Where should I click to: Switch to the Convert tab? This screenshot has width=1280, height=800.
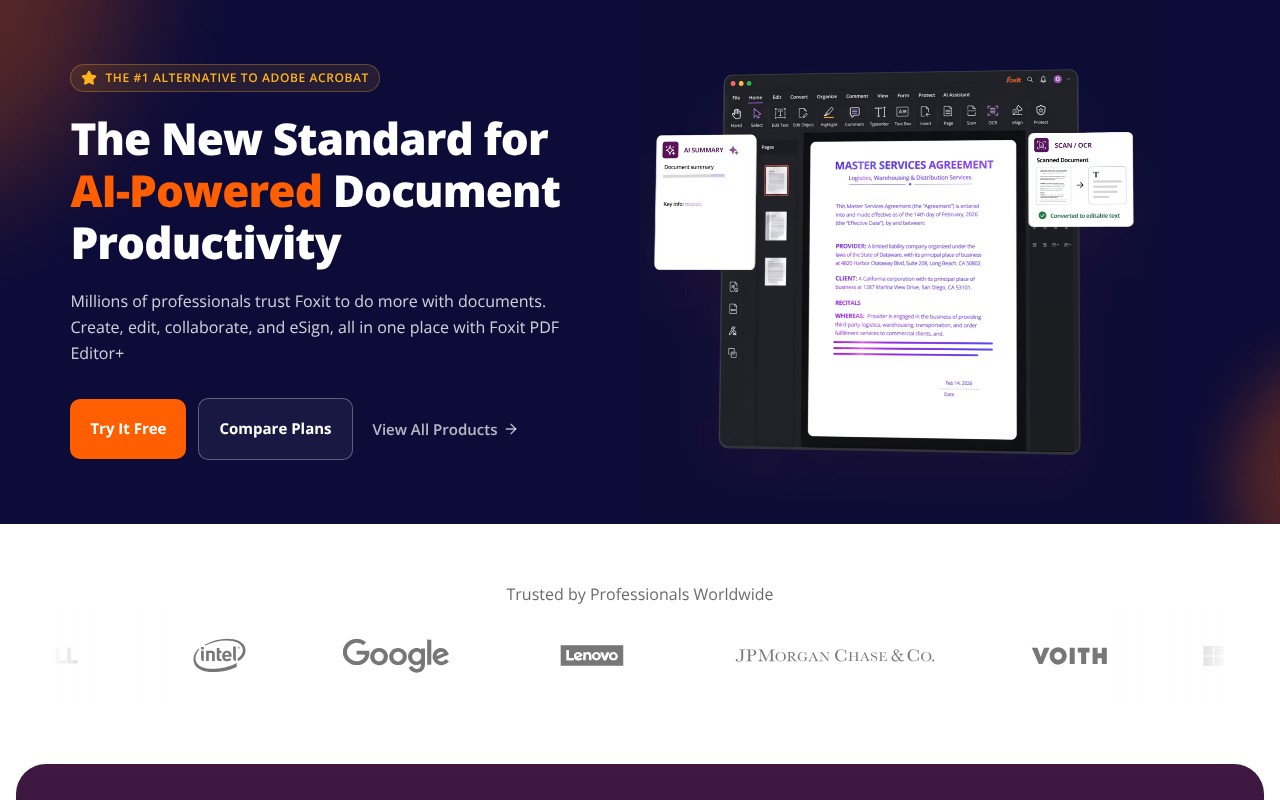point(799,97)
